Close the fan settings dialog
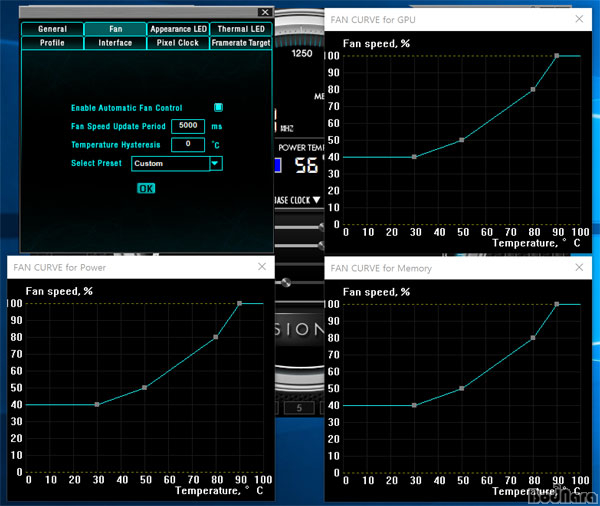Image resolution: width=600 pixels, height=506 pixels. pyautogui.click(x=264, y=12)
